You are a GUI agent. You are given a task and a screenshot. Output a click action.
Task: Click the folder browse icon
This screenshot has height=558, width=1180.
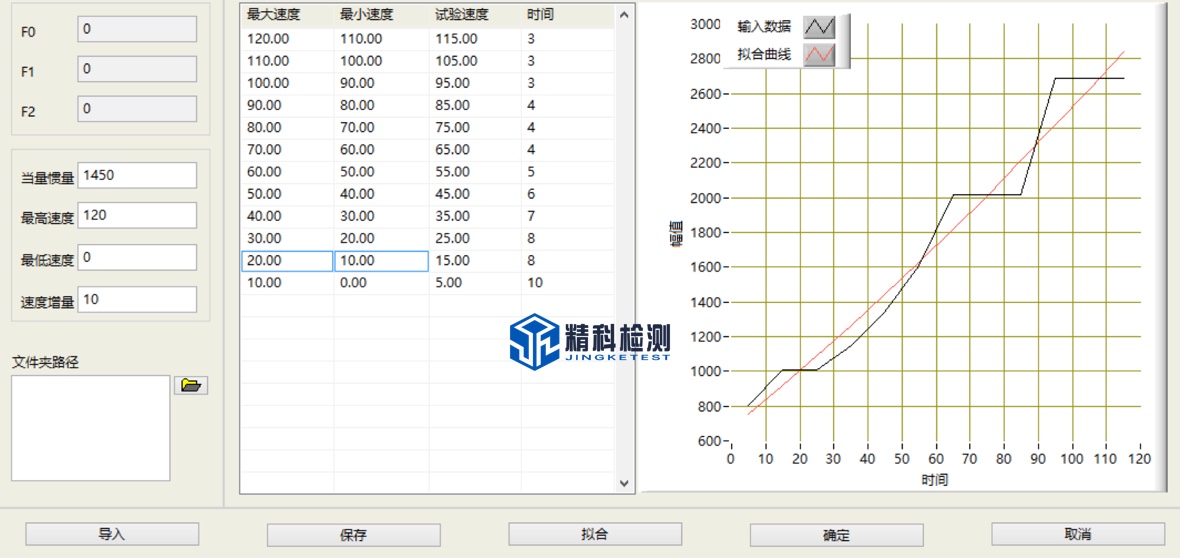click(x=191, y=386)
